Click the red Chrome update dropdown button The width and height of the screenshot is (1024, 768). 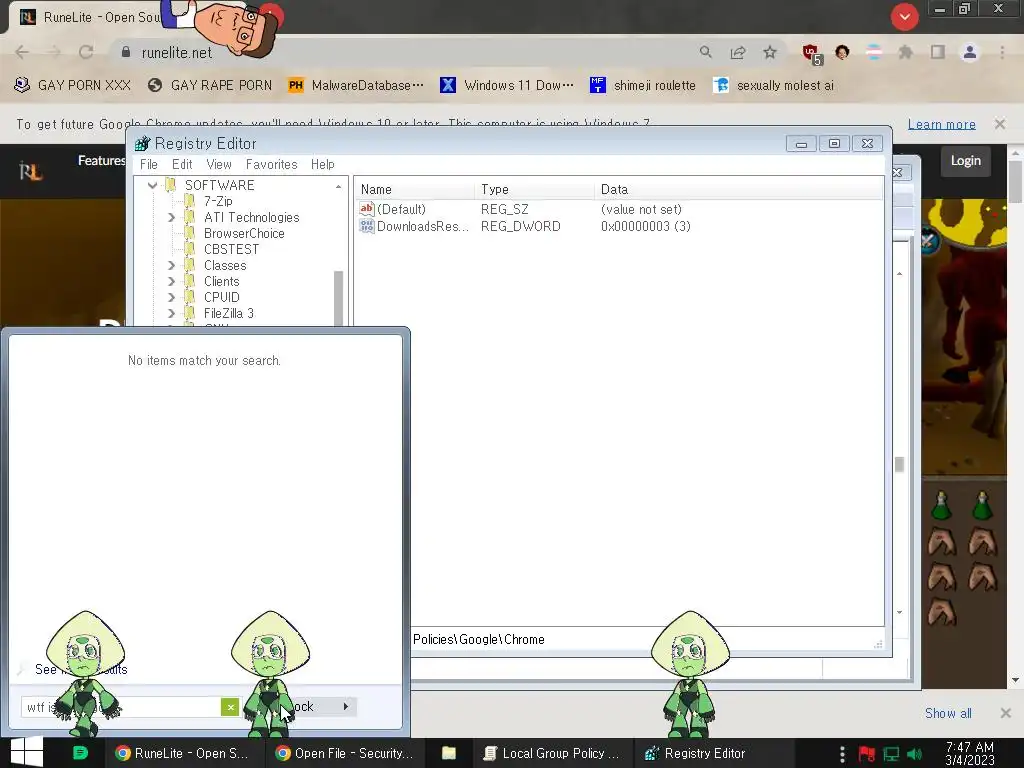pyautogui.click(x=904, y=17)
